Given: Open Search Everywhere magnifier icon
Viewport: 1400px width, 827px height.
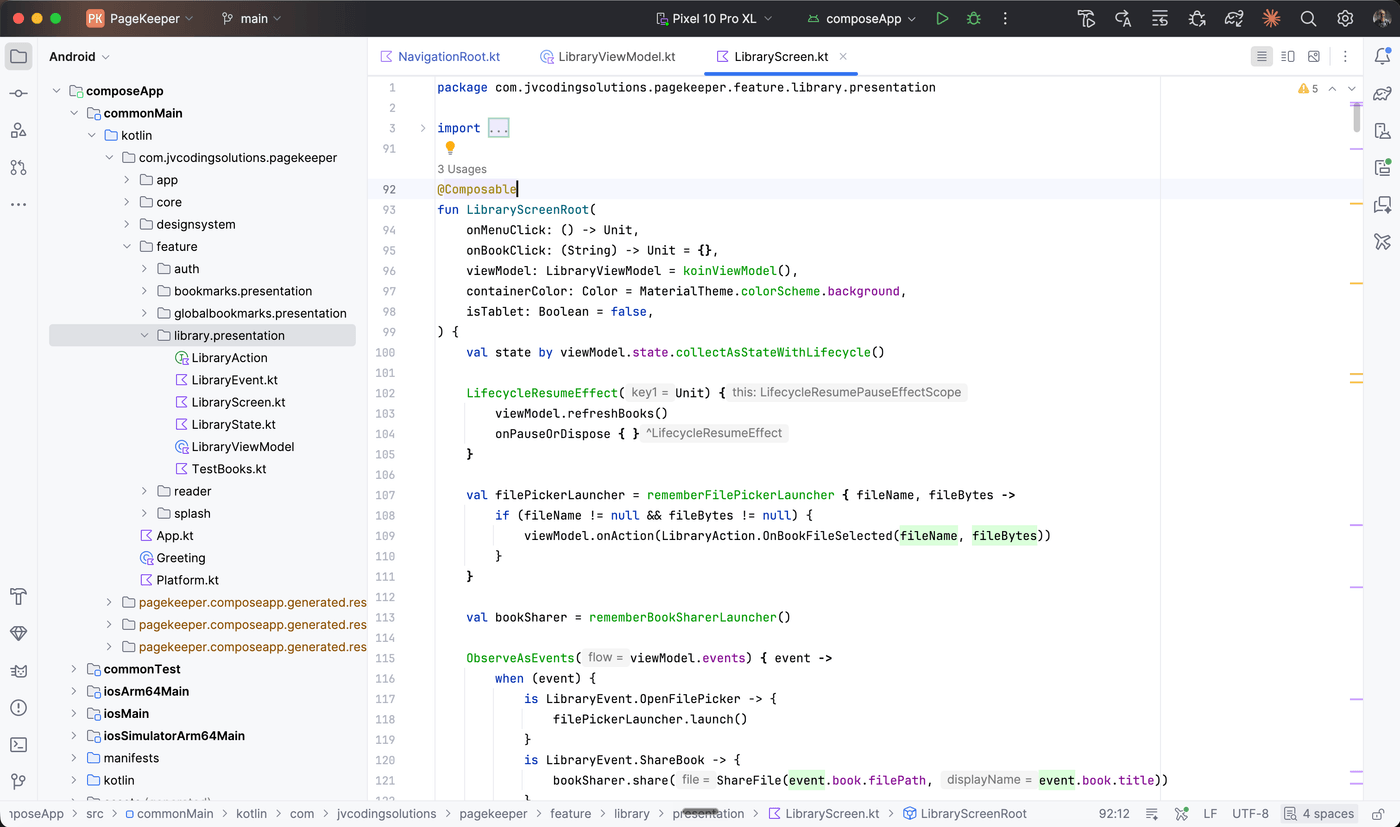Looking at the screenshot, I should (x=1308, y=18).
